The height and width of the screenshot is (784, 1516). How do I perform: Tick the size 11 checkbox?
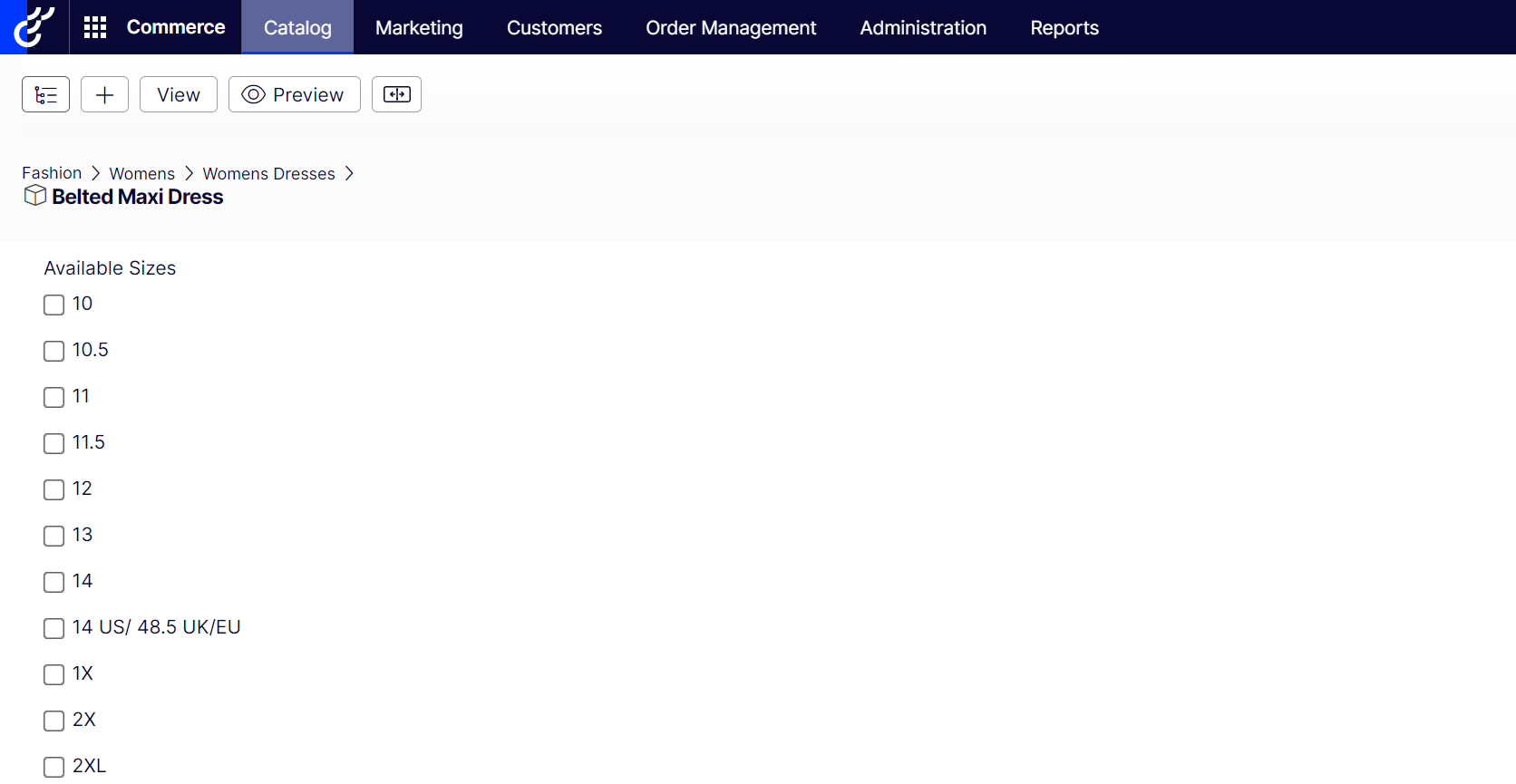[x=54, y=397]
